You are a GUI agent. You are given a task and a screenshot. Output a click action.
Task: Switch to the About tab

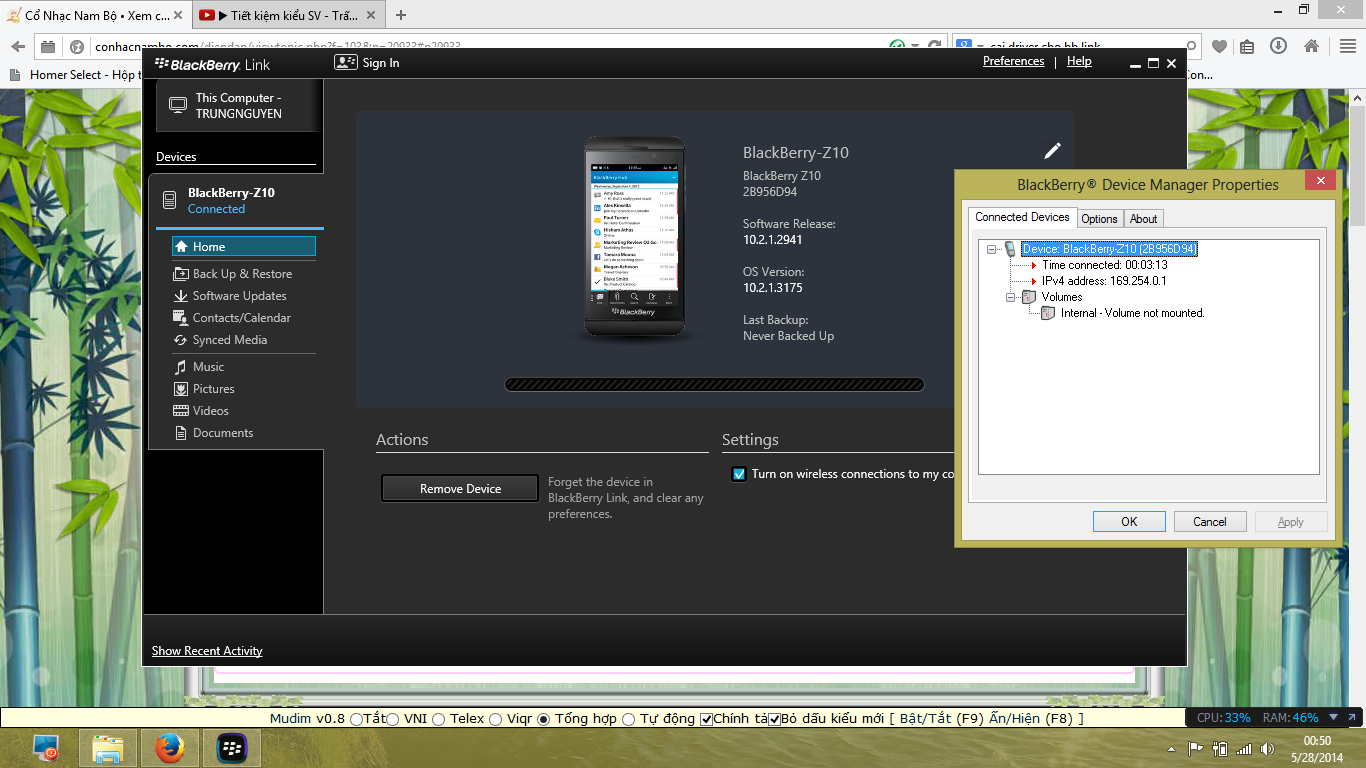pyautogui.click(x=1143, y=219)
